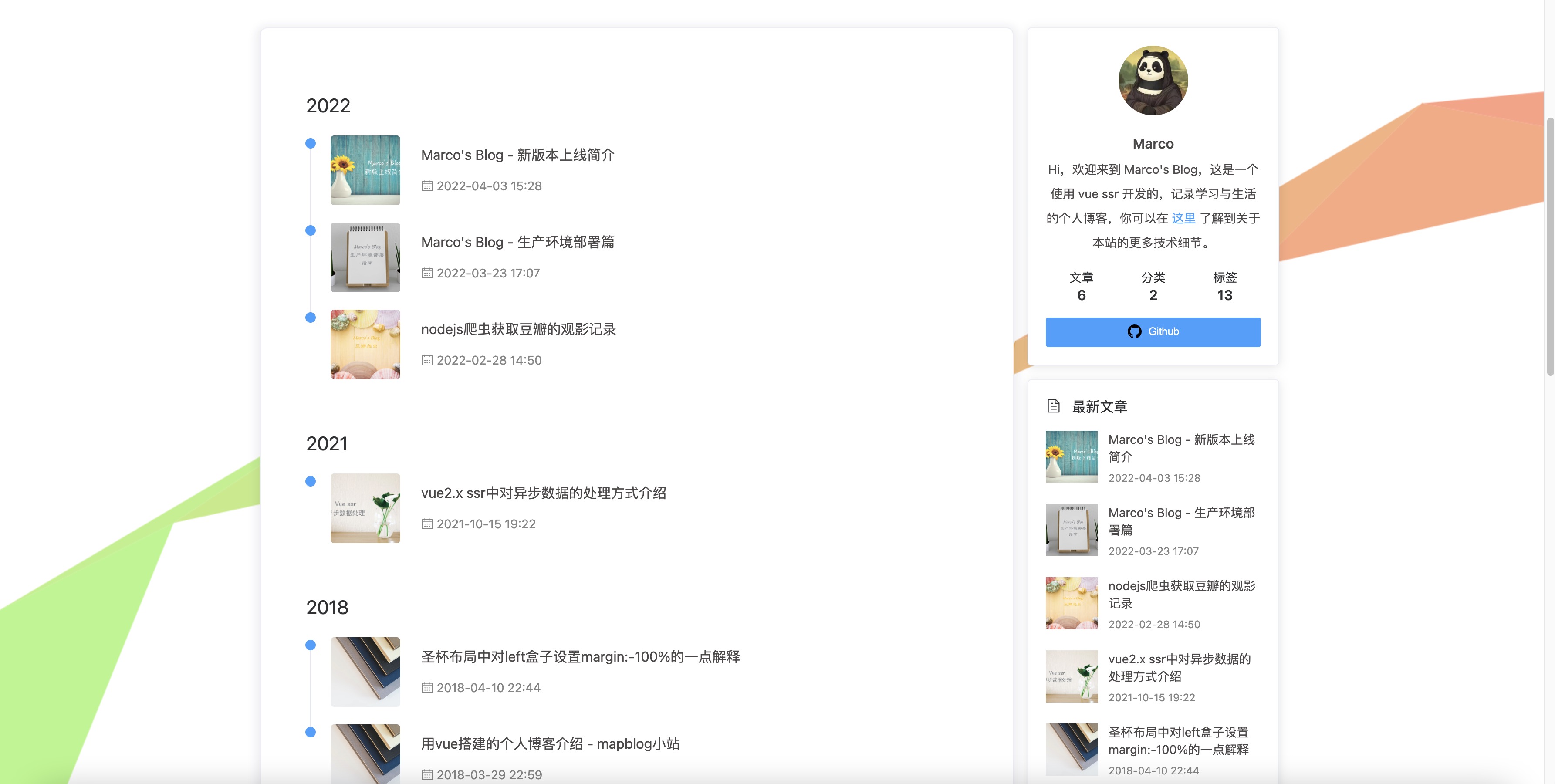Click timeline dot for 生产环境部署篇 post
Screen dimensions: 1555x784
pos(310,230)
